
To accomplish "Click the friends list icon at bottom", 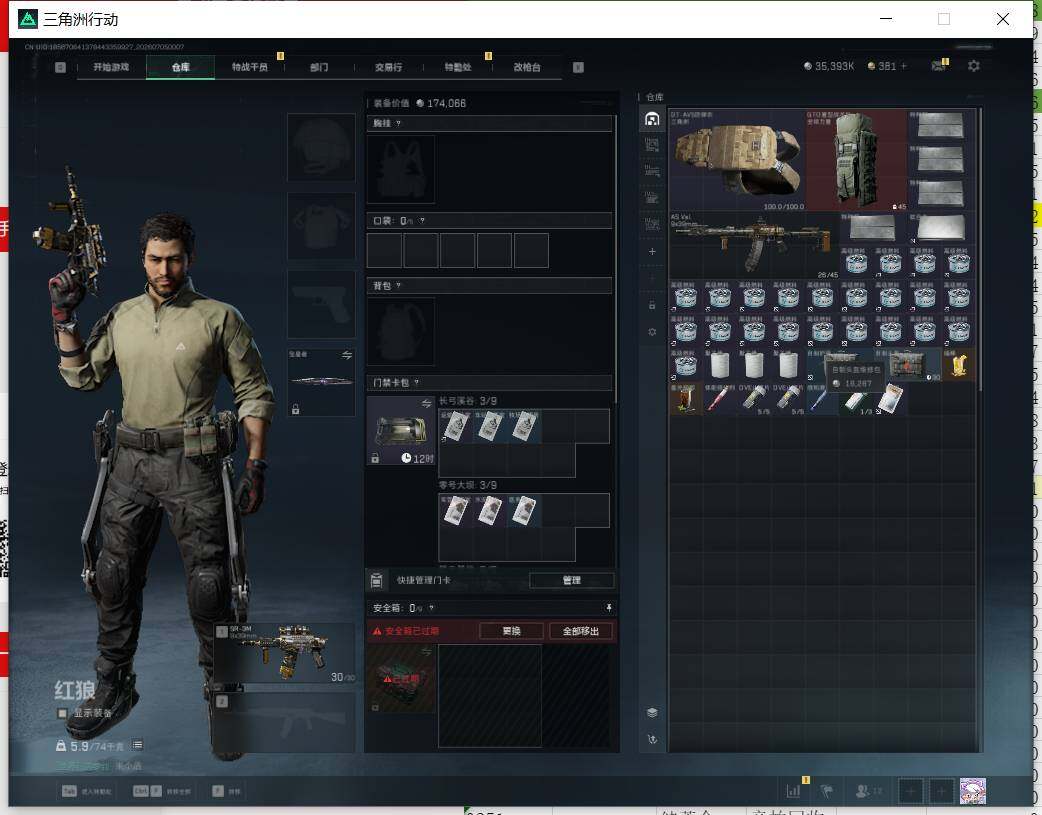I will click(863, 790).
